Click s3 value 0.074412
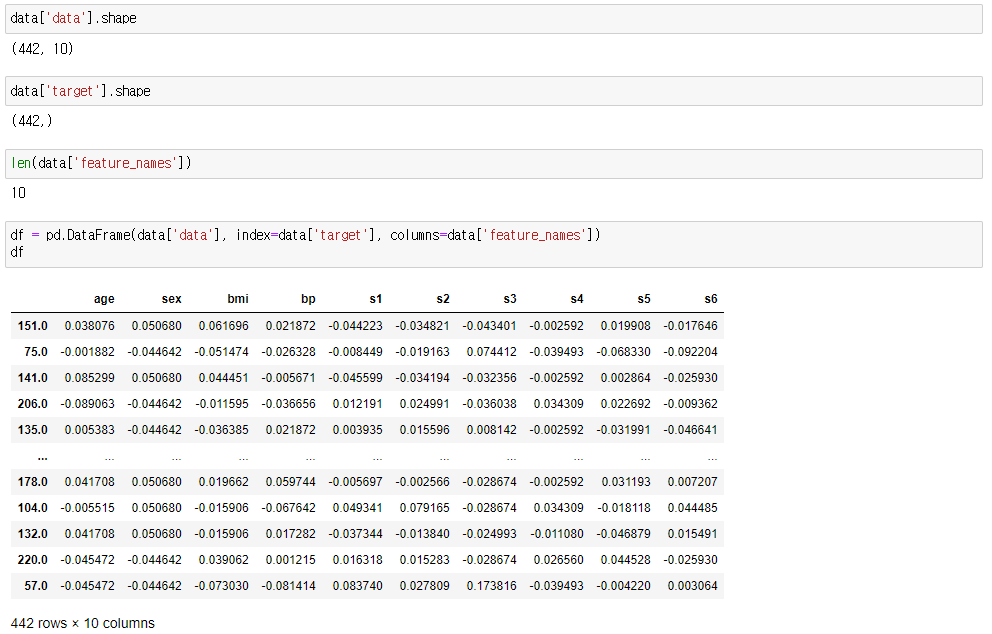The width and height of the screenshot is (992, 634). pyautogui.click(x=492, y=352)
